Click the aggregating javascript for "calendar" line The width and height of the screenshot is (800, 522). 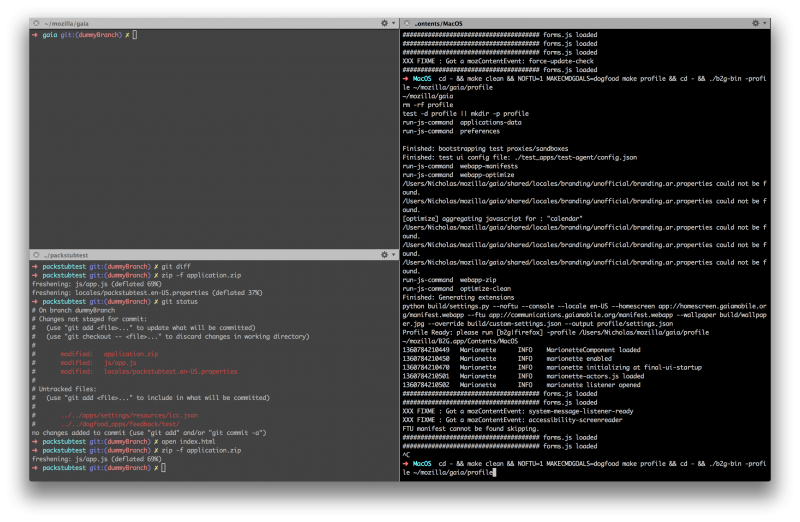click(492, 218)
